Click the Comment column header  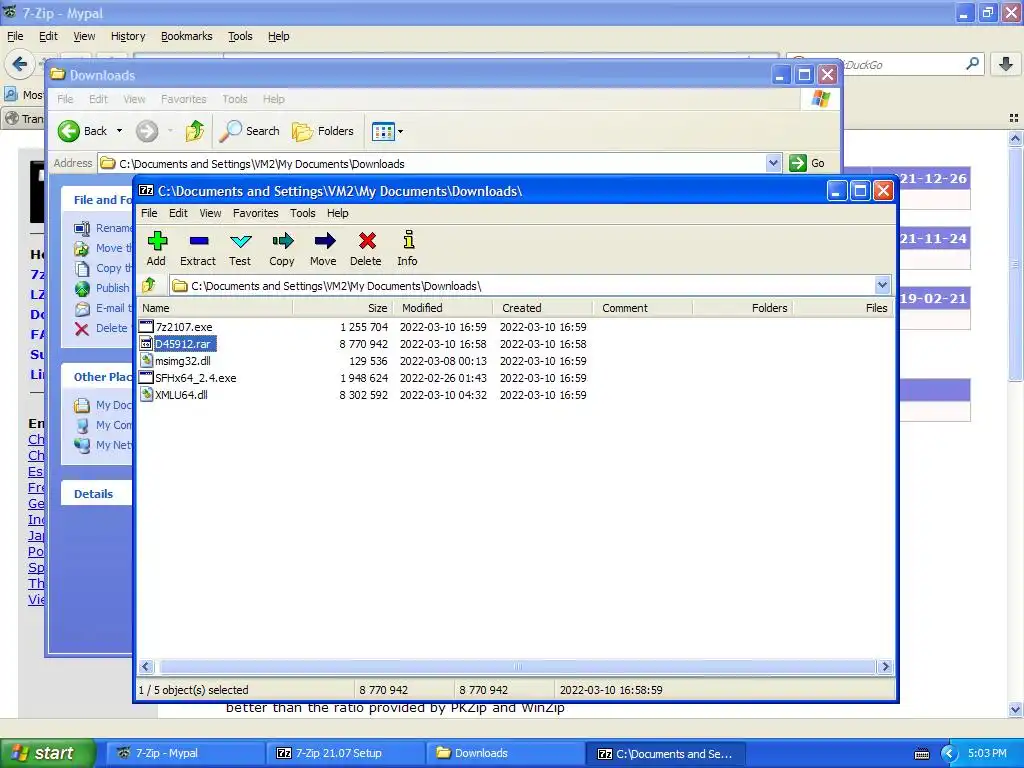[x=643, y=308]
